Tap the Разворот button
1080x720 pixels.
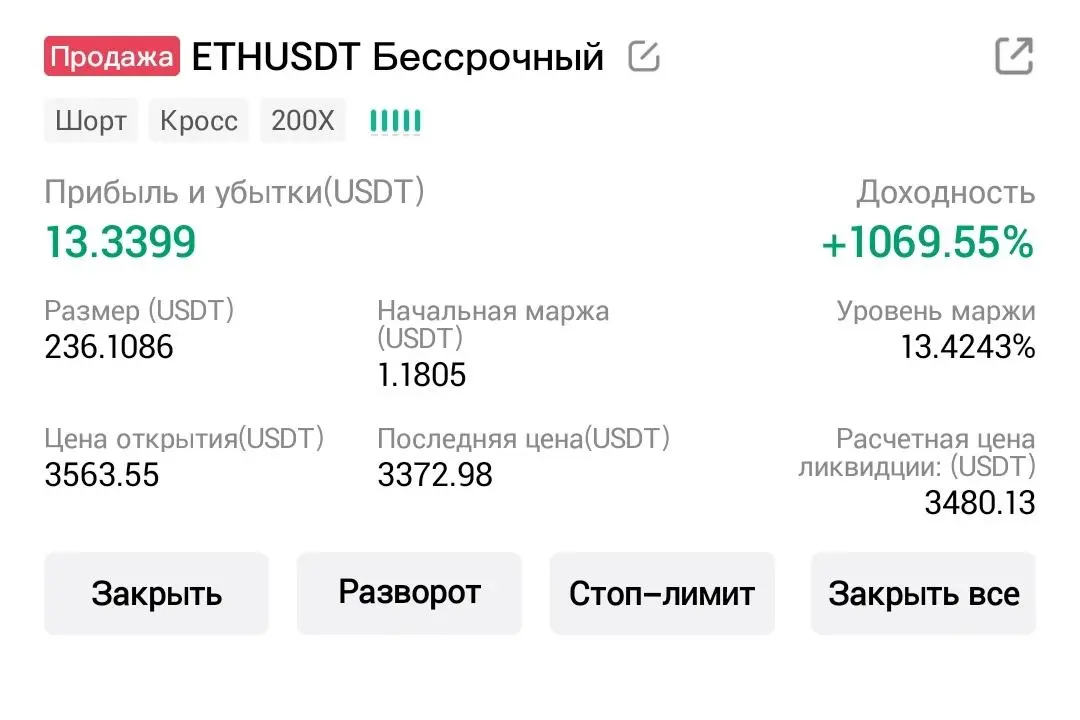(409, 593)
